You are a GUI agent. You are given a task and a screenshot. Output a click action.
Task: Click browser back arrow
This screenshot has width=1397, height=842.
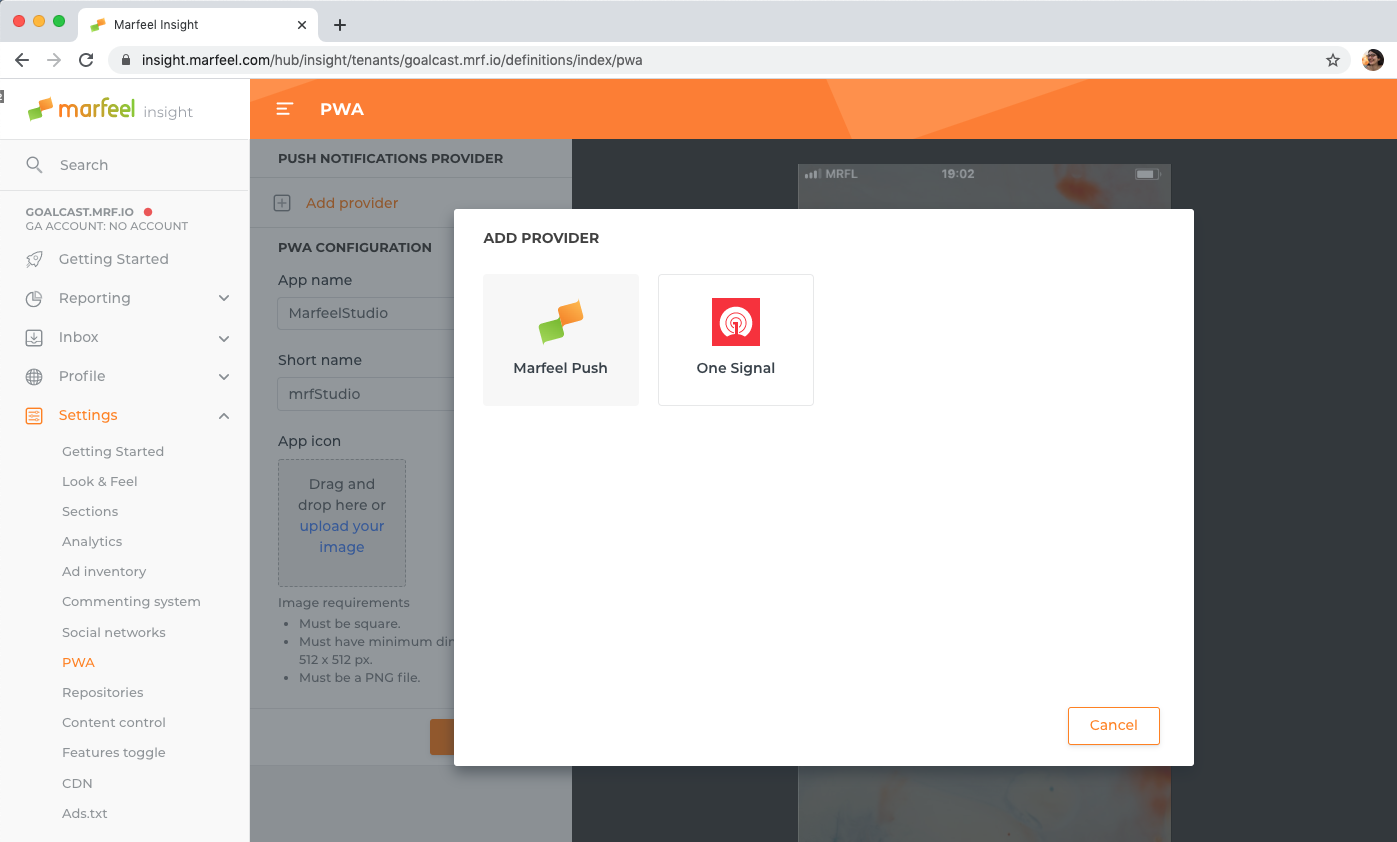[x=22, y=60]
